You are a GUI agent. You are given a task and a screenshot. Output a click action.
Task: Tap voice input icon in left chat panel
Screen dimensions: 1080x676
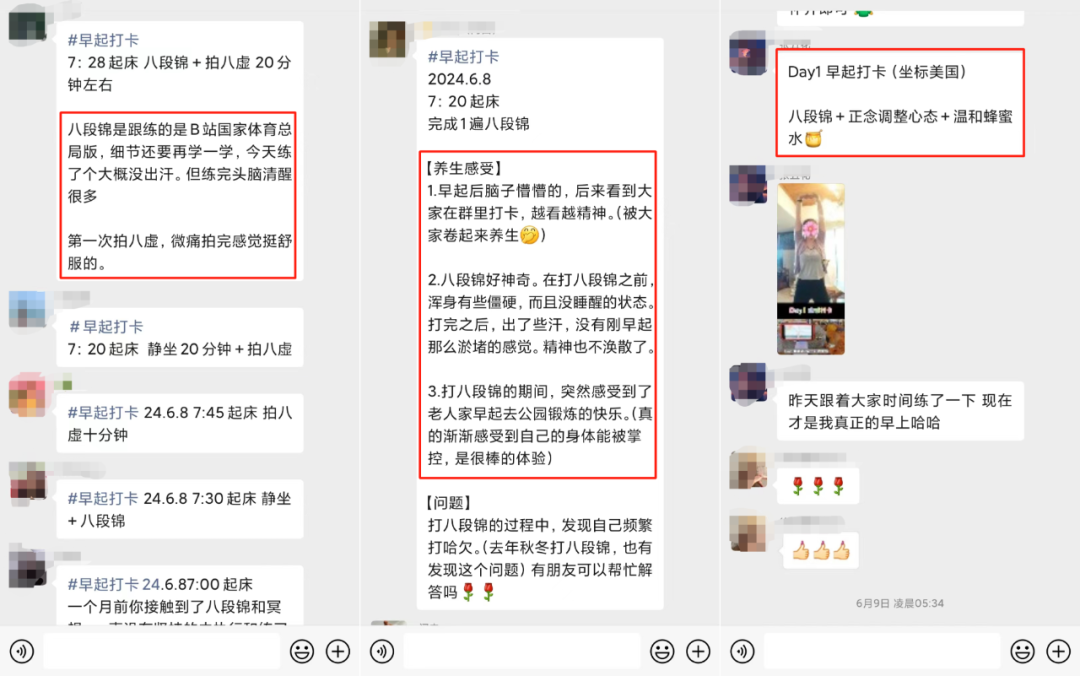[22, 651]
